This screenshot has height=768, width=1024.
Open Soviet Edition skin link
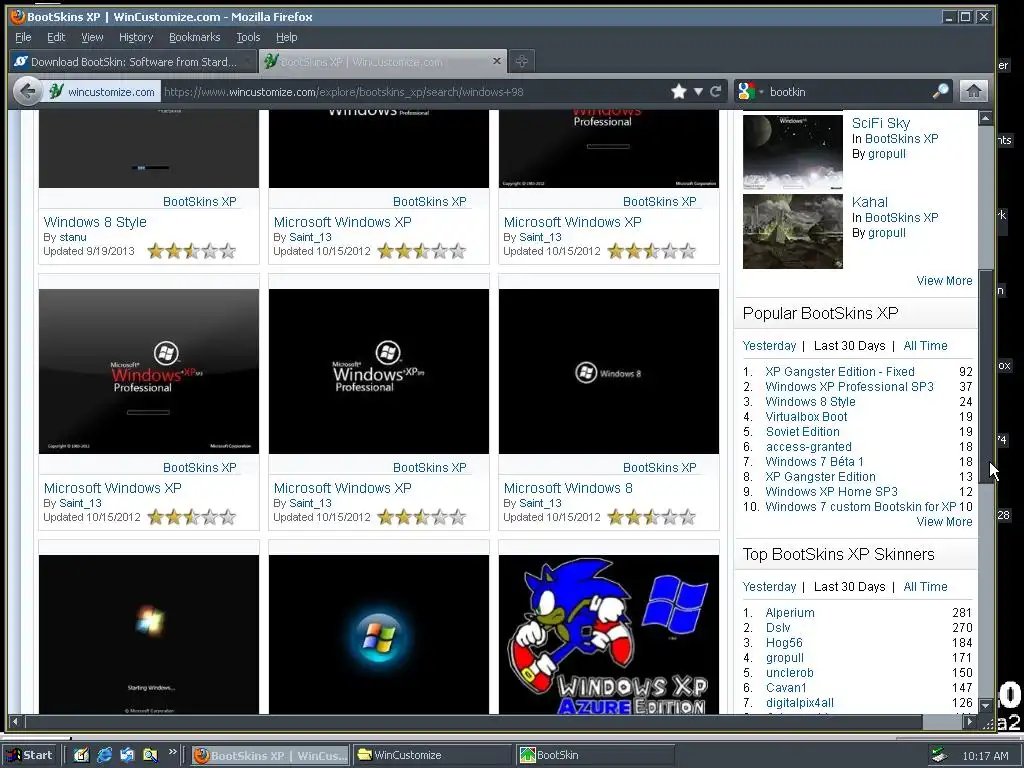[x=802, y=432]
